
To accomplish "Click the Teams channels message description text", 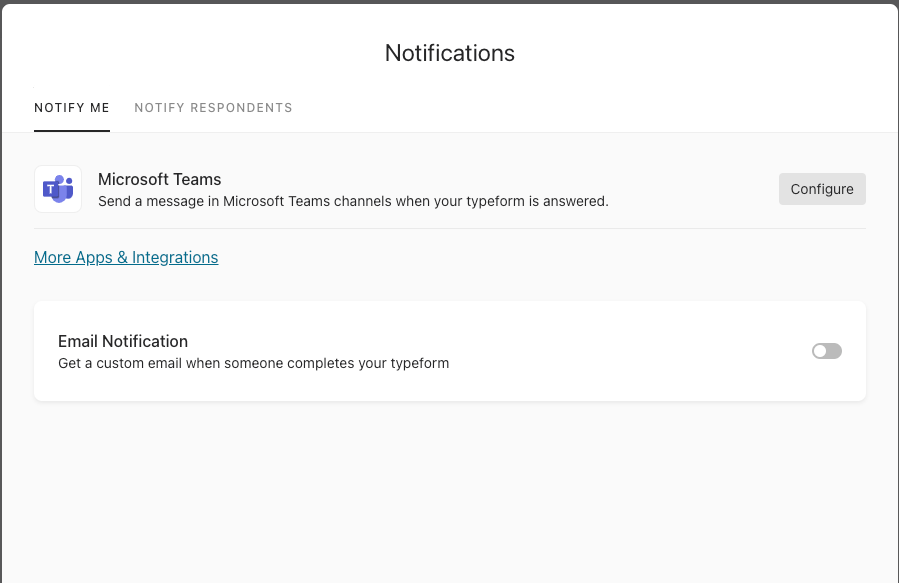I will click(353, 201).
